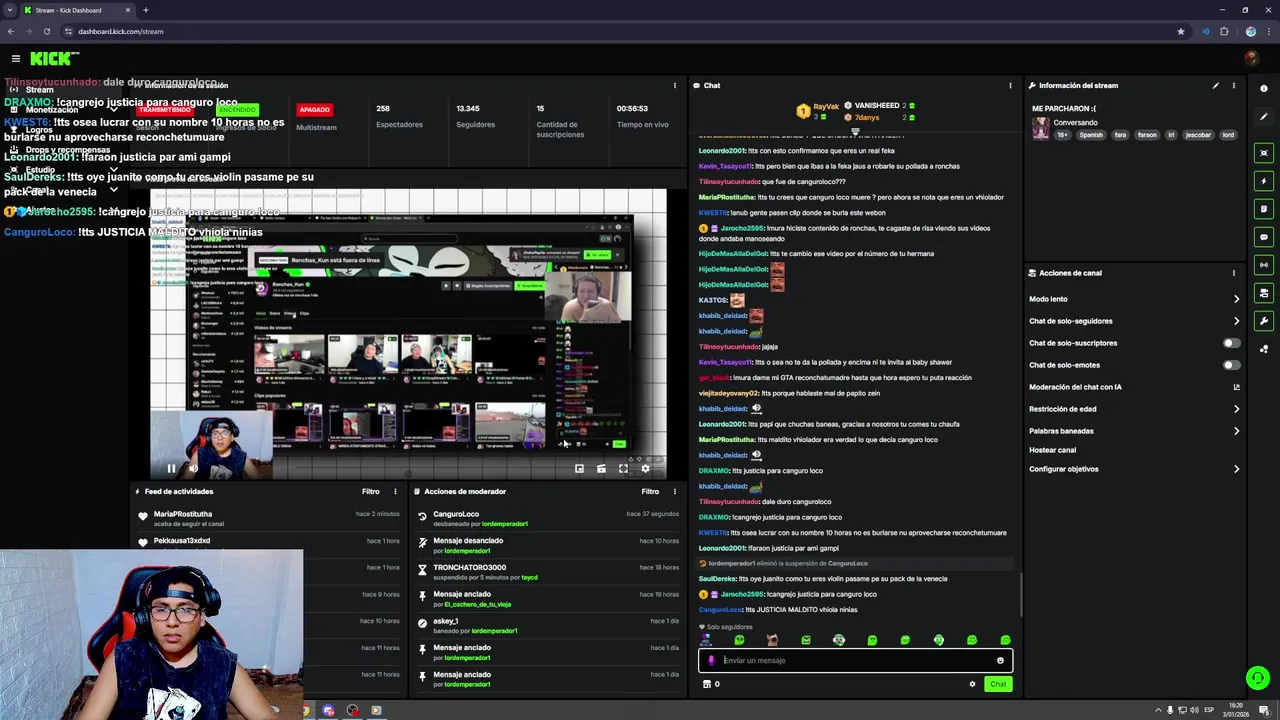The image size is (1280, 720).
Task: Click askey_1 in moderator actions
Action: (x=446, y=621)
